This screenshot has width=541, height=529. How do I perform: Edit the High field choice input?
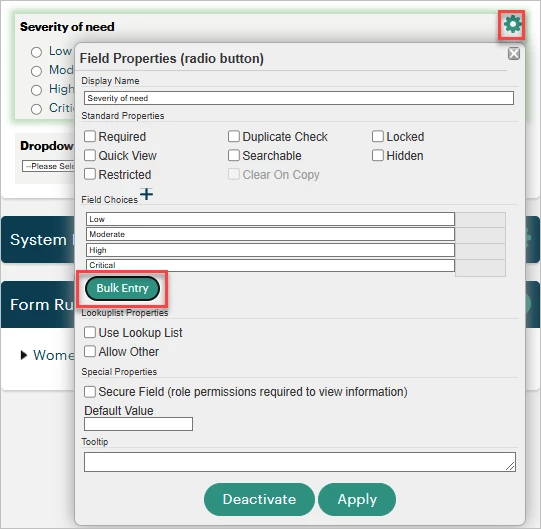pos(270,250)
